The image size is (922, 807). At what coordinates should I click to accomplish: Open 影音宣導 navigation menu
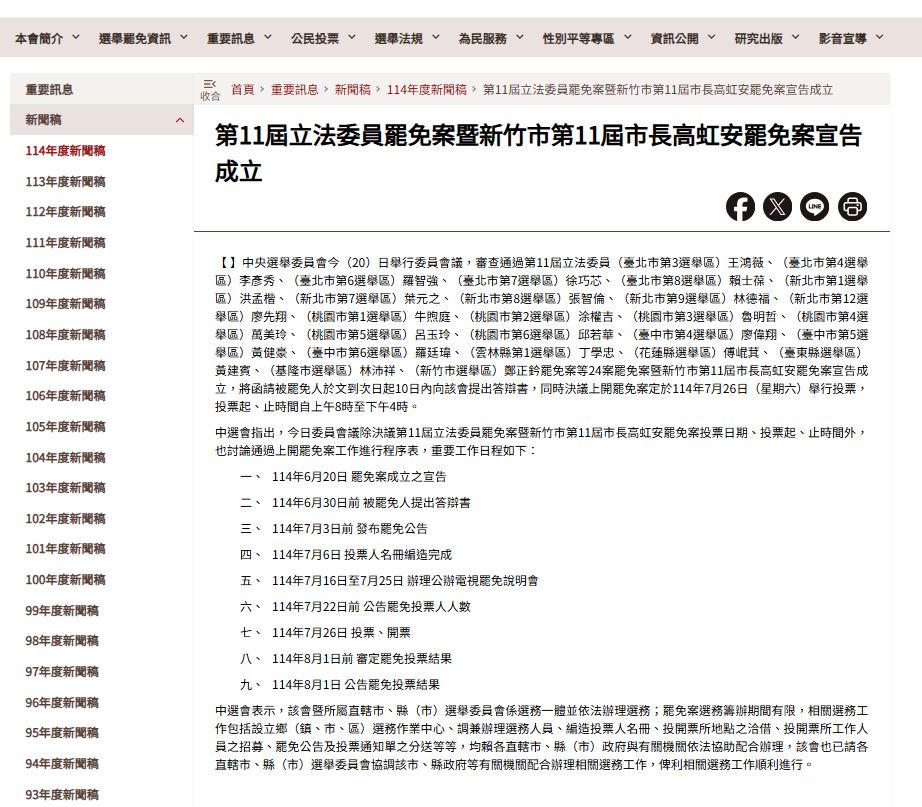[850, 38]
